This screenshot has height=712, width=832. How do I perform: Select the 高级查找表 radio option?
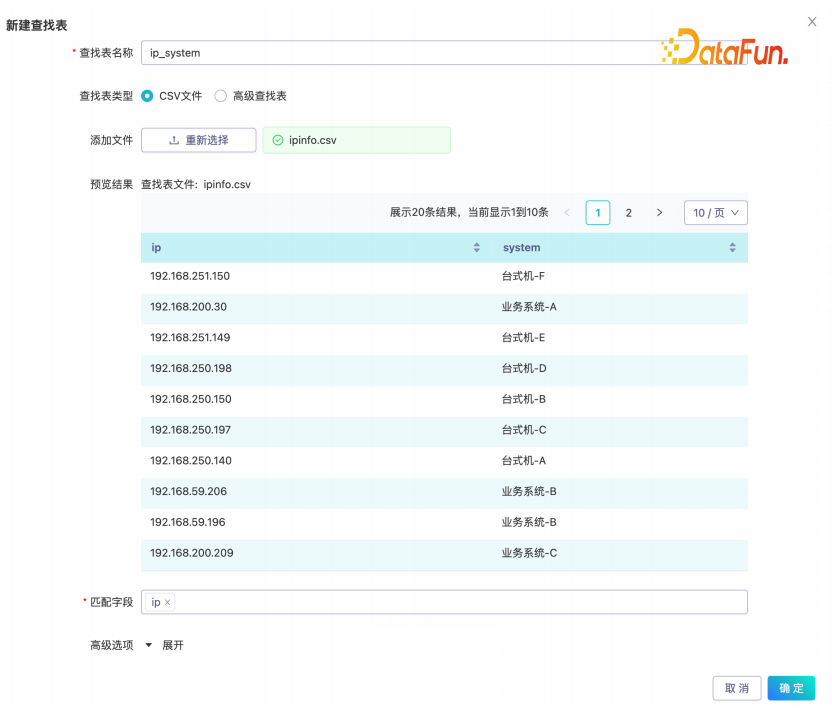point(221,96)
